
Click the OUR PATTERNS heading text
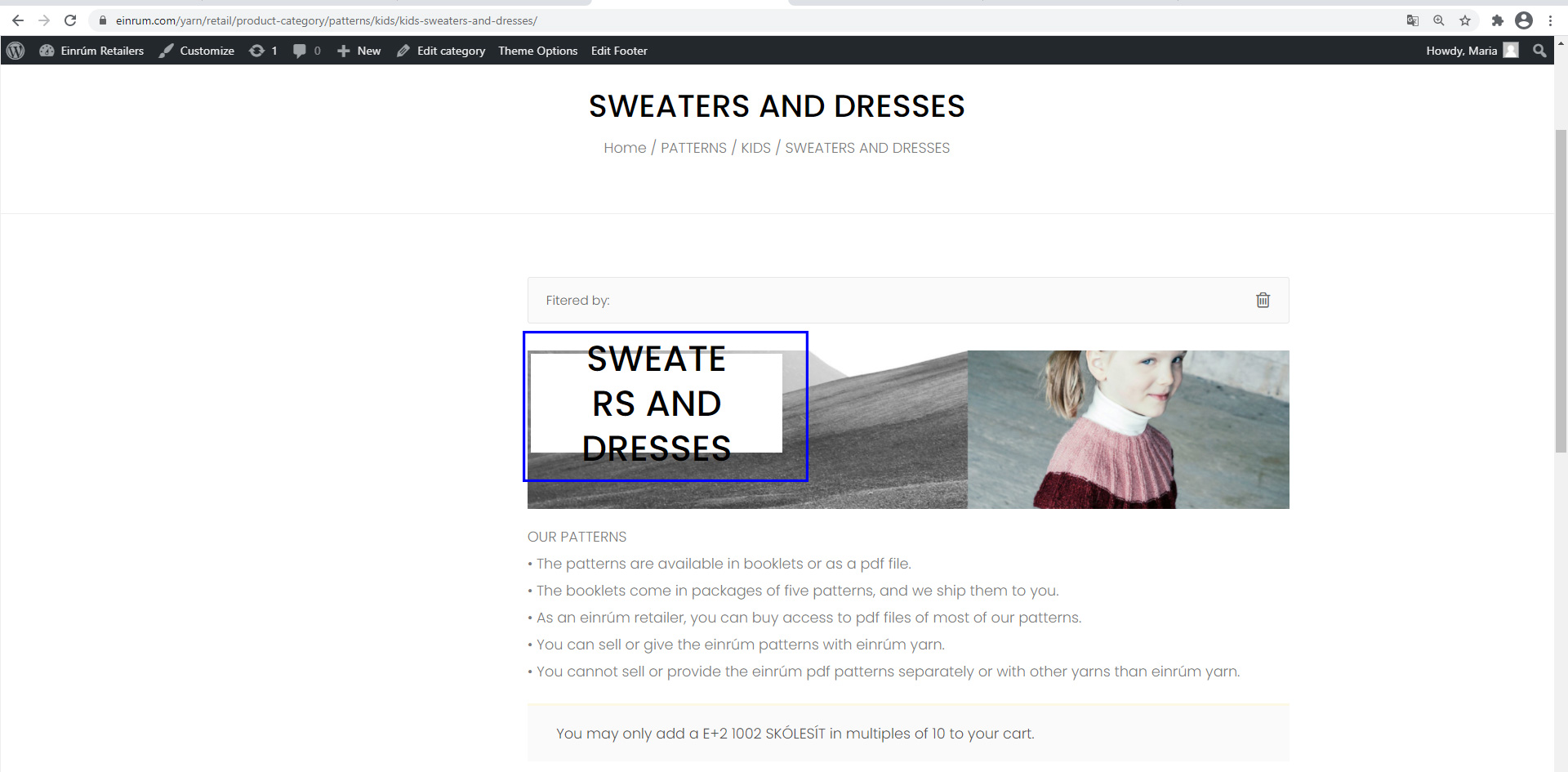(x=577, y=537)
